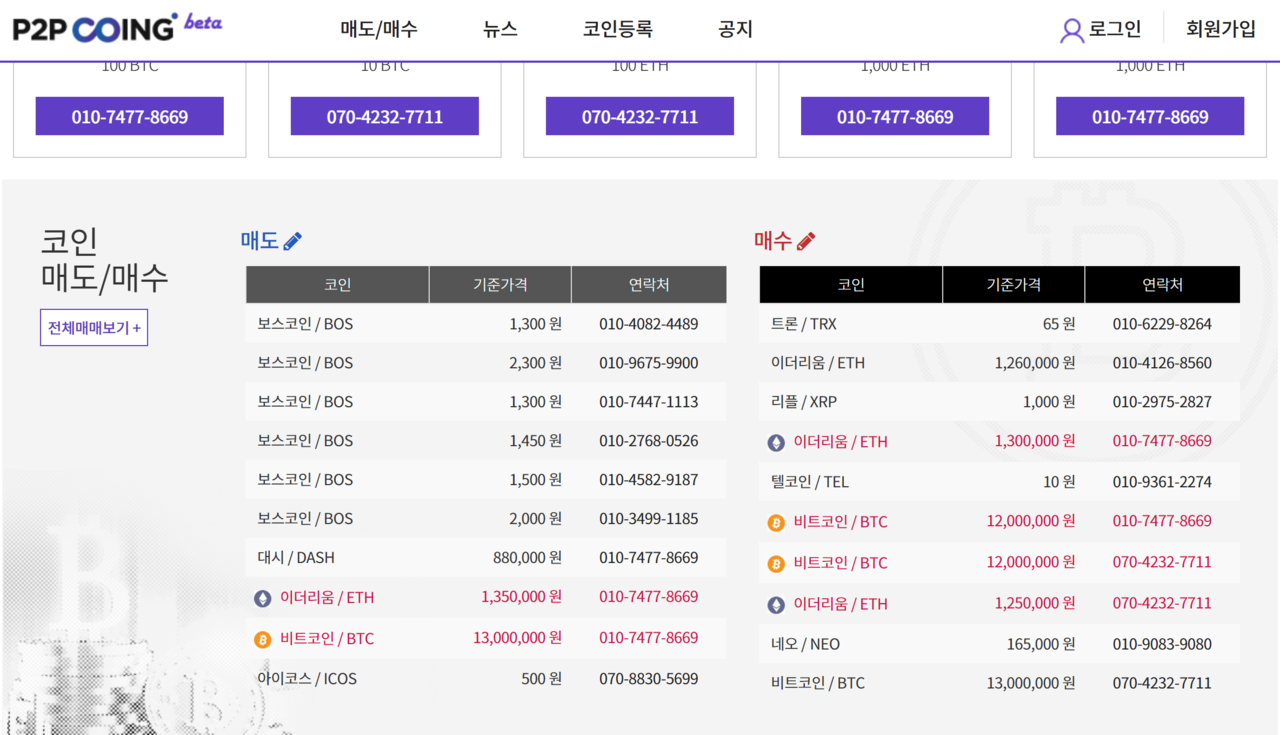This screenshot has width=1280, height=735.
Task: Click the Ethereum icon in the 매도 table
Action: [263, 598]
